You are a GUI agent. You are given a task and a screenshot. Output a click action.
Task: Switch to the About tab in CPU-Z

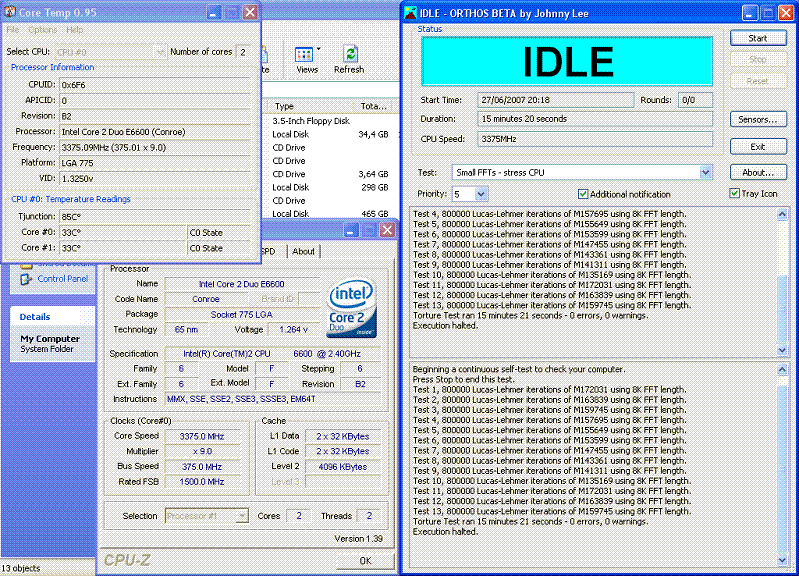pyautogui.click(x=303, y=251)
